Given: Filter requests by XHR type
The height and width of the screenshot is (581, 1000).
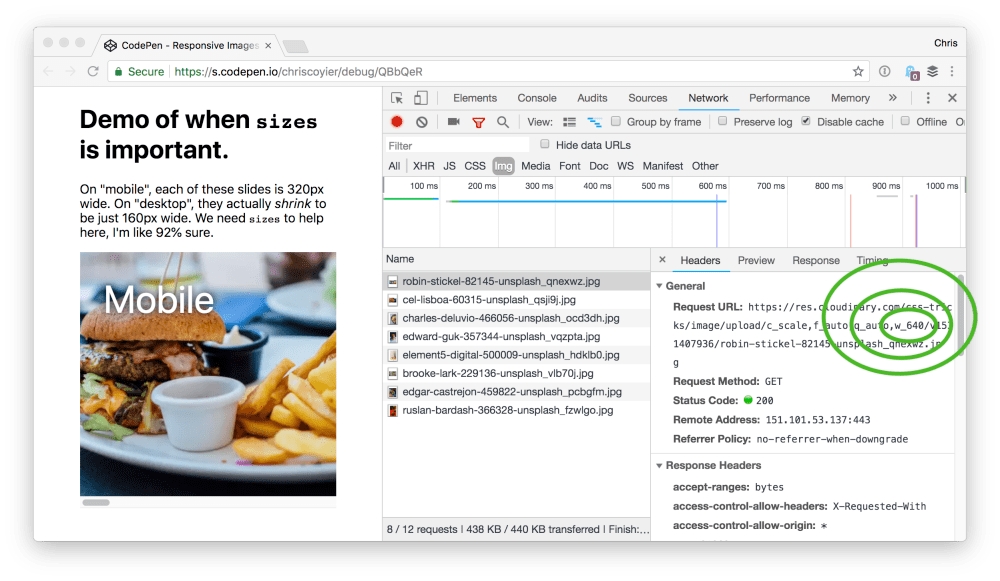Looking at the screenshot, I should (424, 166).
